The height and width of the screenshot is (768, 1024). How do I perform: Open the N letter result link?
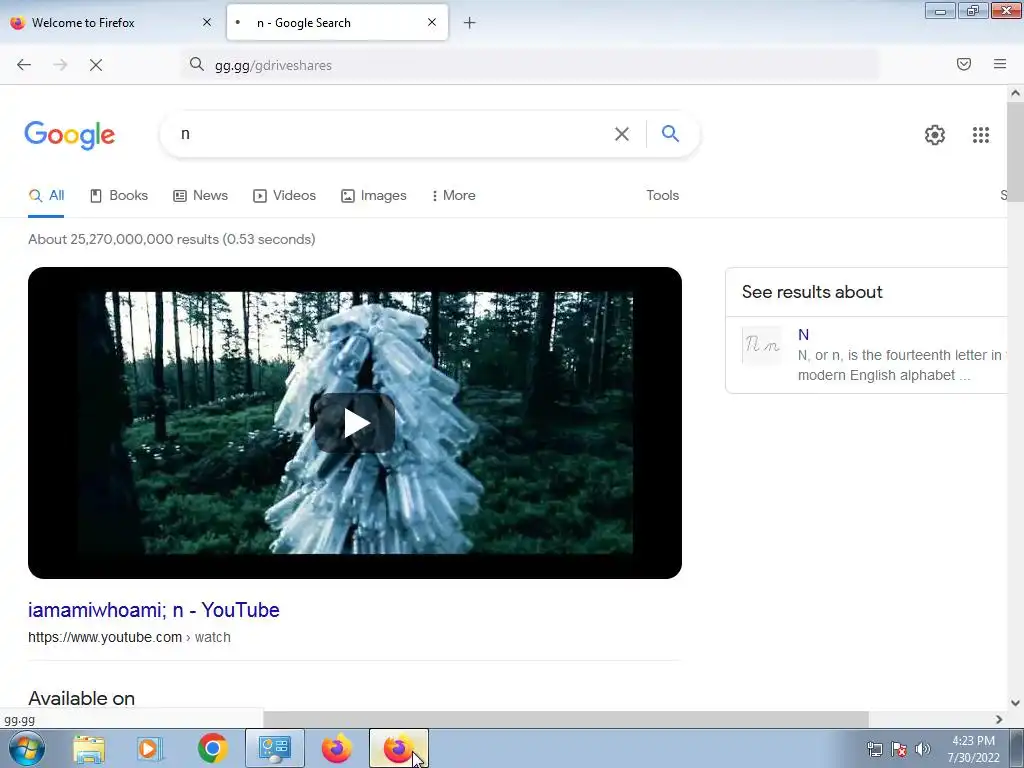803,334
